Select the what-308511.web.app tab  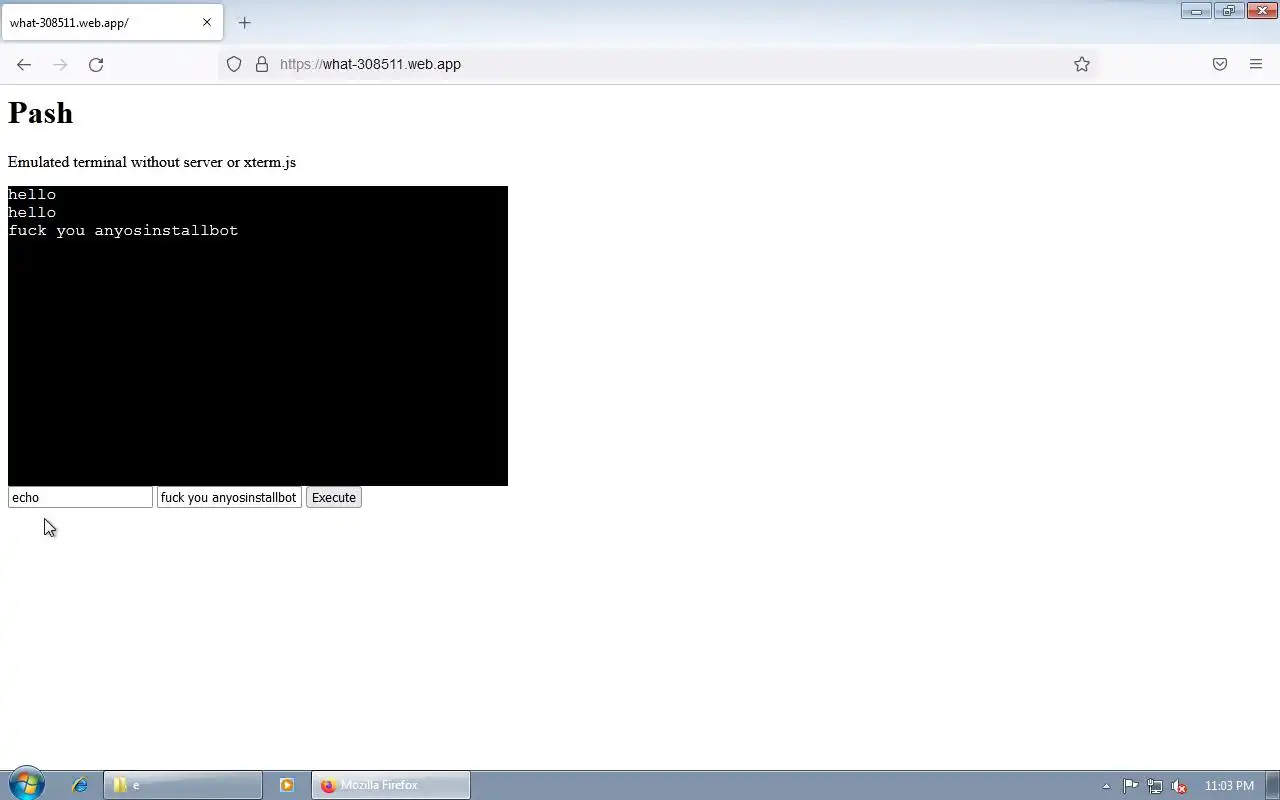point(112,22)
